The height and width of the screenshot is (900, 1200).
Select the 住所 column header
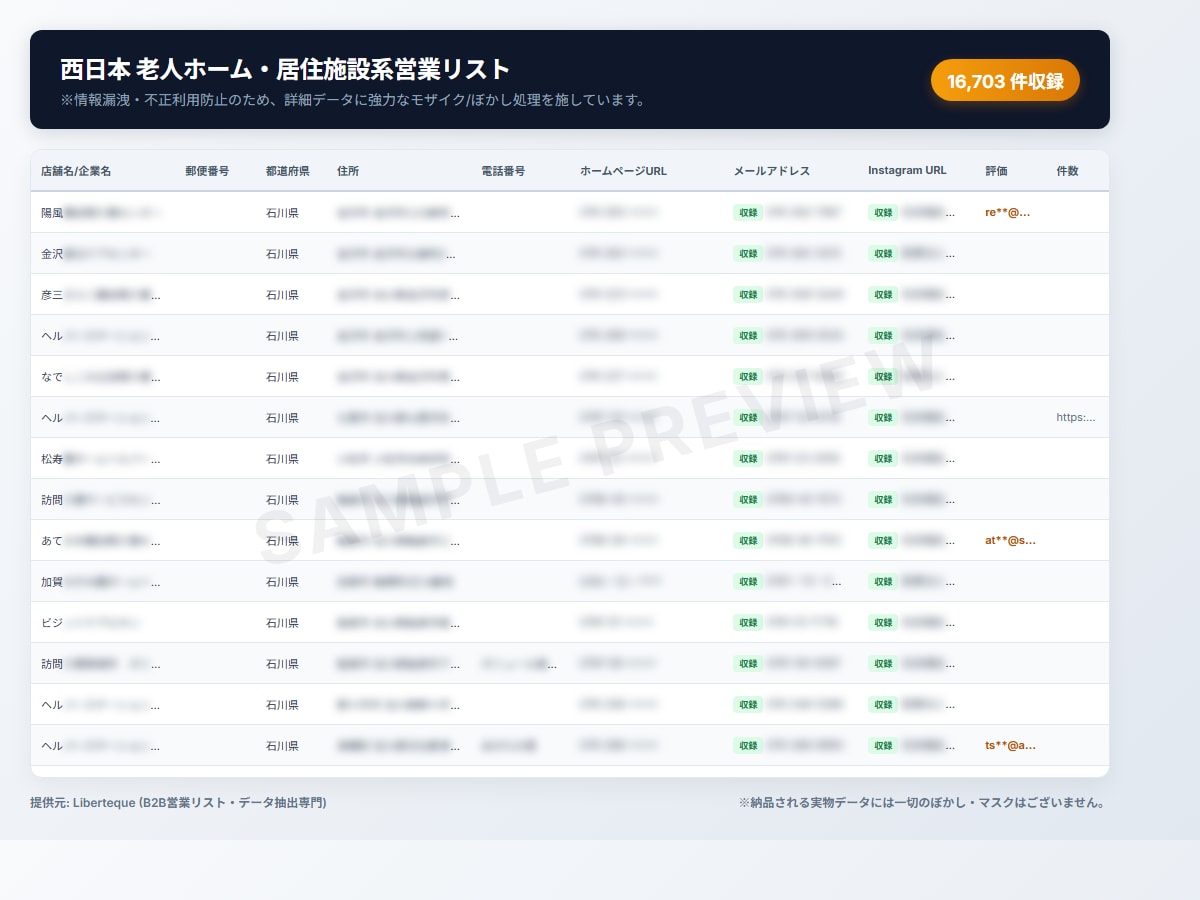348,171
